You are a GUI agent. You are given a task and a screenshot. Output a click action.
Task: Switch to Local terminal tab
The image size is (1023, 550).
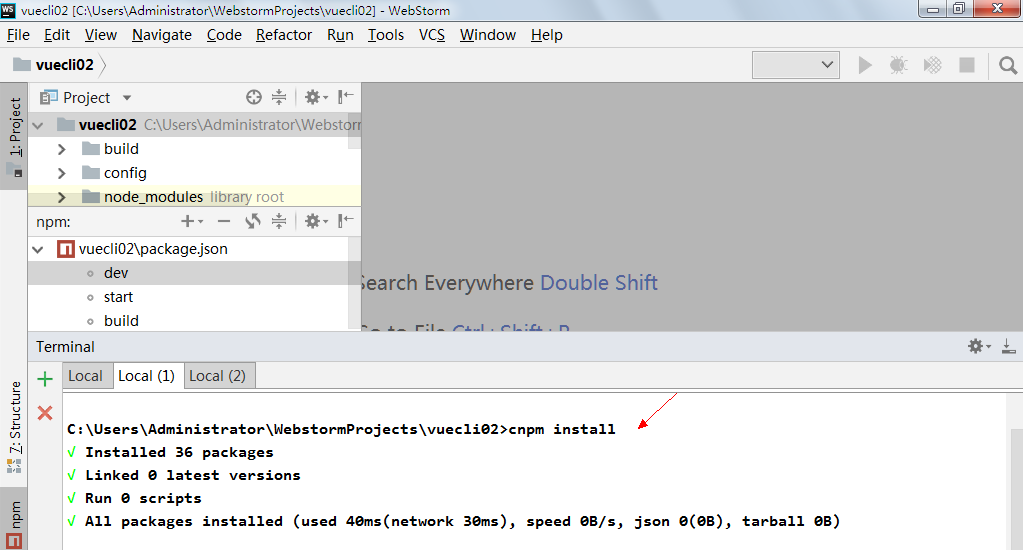coord(85,376)
